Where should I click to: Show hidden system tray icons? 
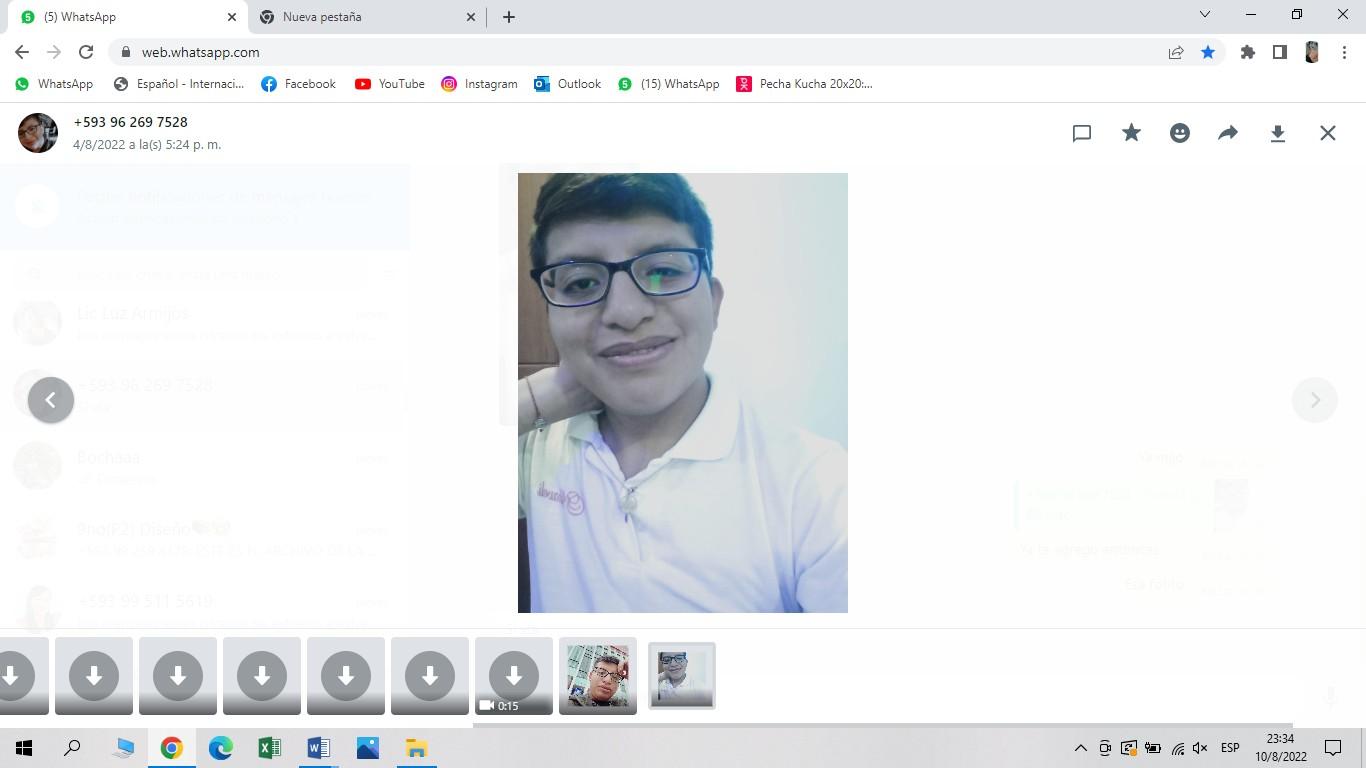pyautogui.click(x=1080, y=748)
